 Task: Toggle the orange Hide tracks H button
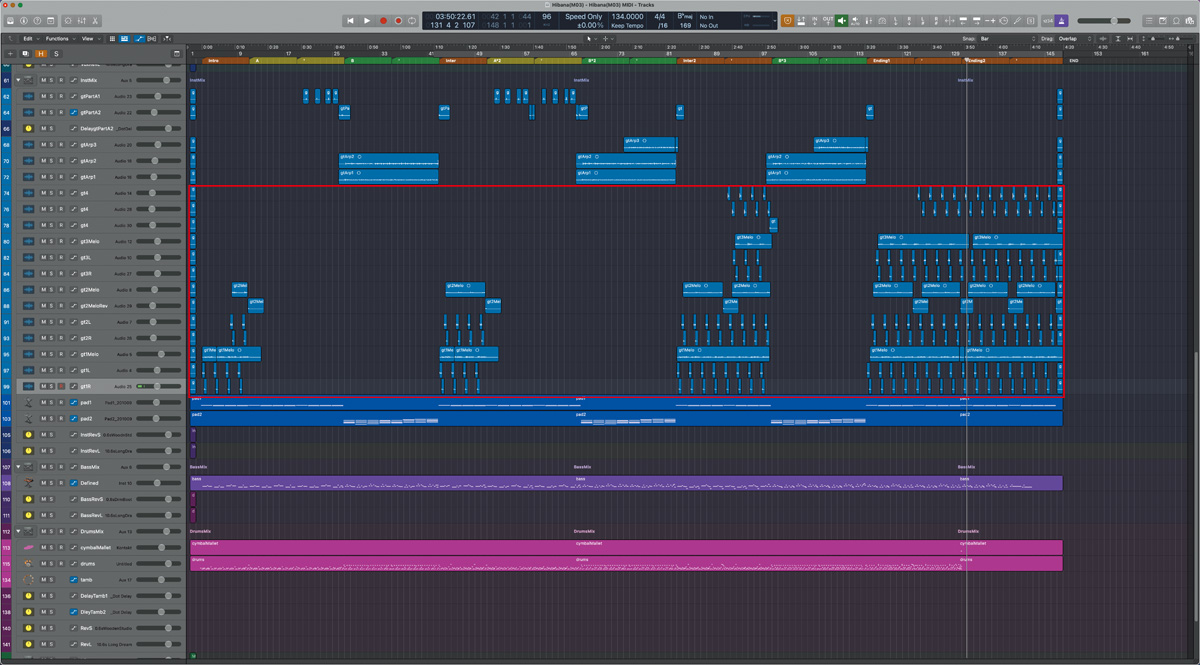pyautogui.click(x=41, y=53)
